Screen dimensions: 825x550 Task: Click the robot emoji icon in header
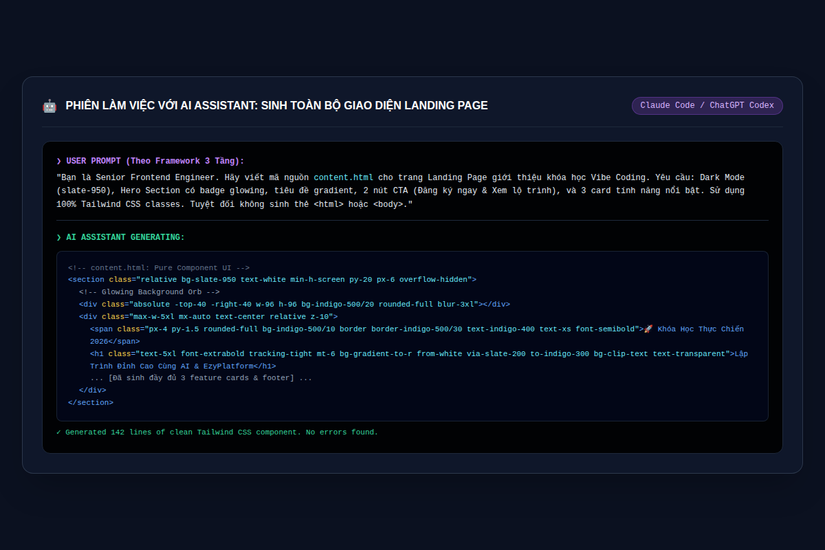(x=49, y=106)
